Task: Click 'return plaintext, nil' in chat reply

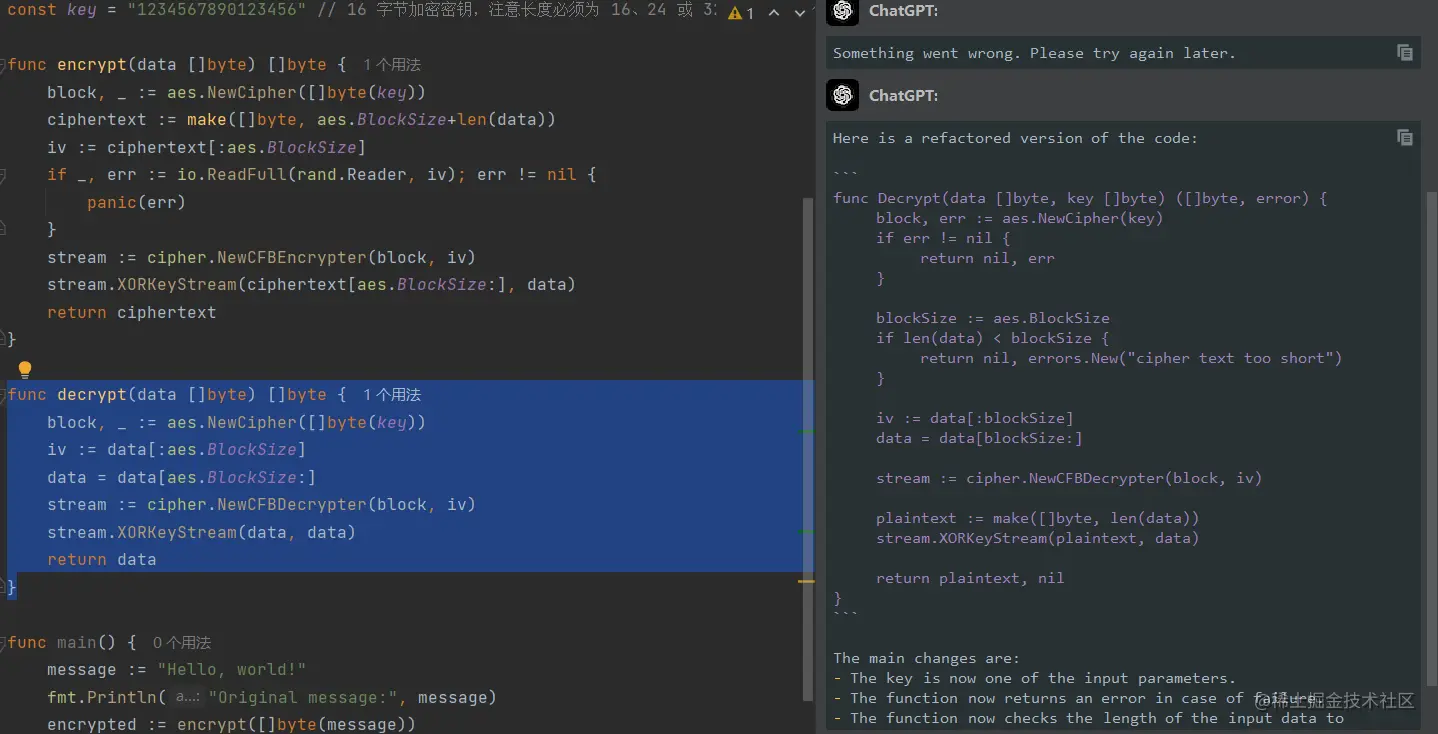Action: click(970, 578)
